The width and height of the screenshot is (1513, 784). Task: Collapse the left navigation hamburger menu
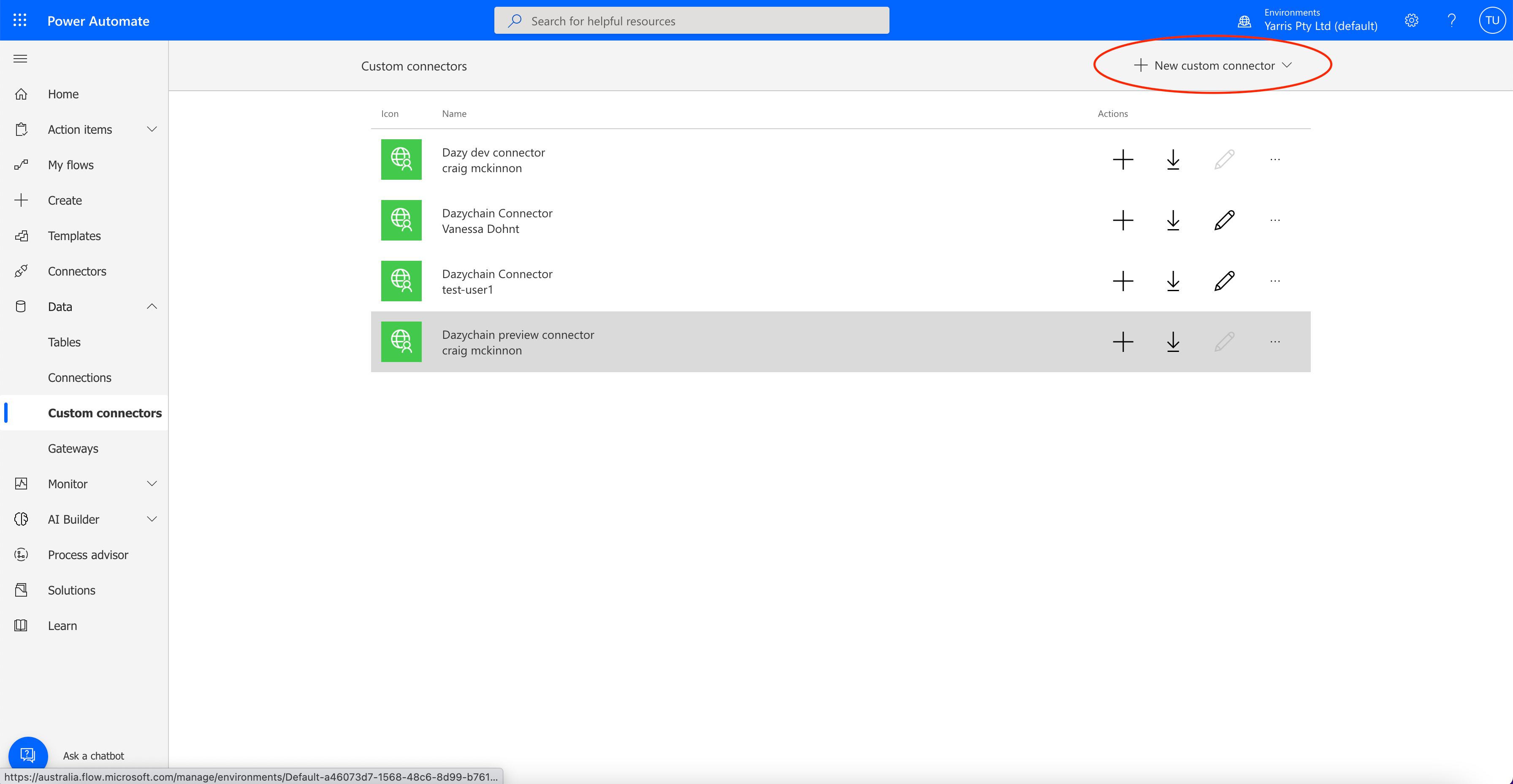point(21,59)
